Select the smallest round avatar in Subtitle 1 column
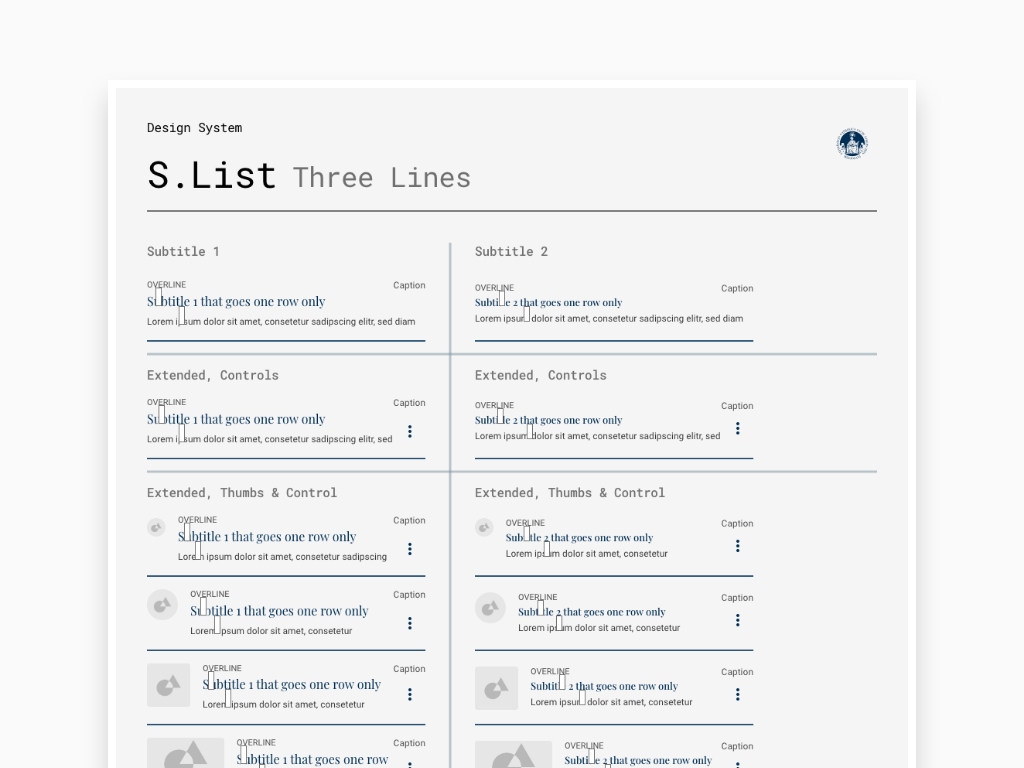 click(156, 528)
